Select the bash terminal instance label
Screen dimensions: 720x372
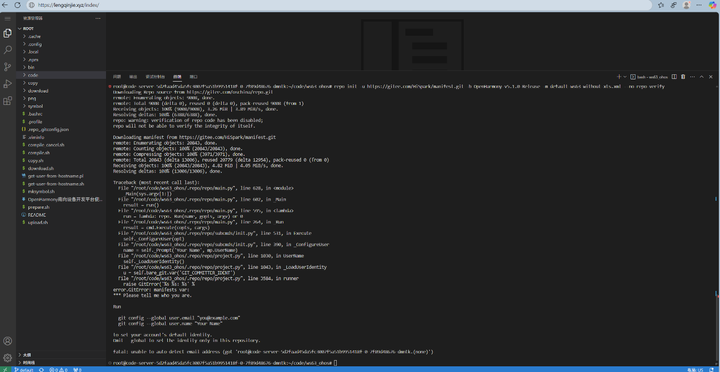pos(649,77)
